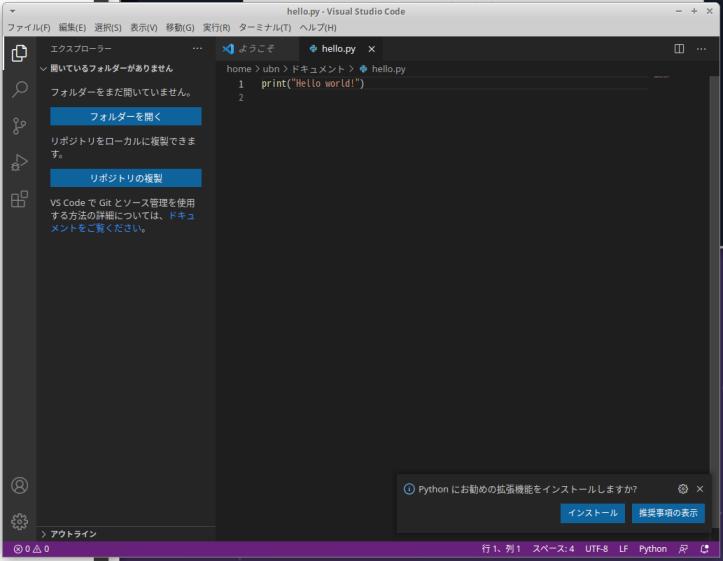Click line number 1 in the gutter
This screenshot has height=561, width=723.
[x=241, y=84]
